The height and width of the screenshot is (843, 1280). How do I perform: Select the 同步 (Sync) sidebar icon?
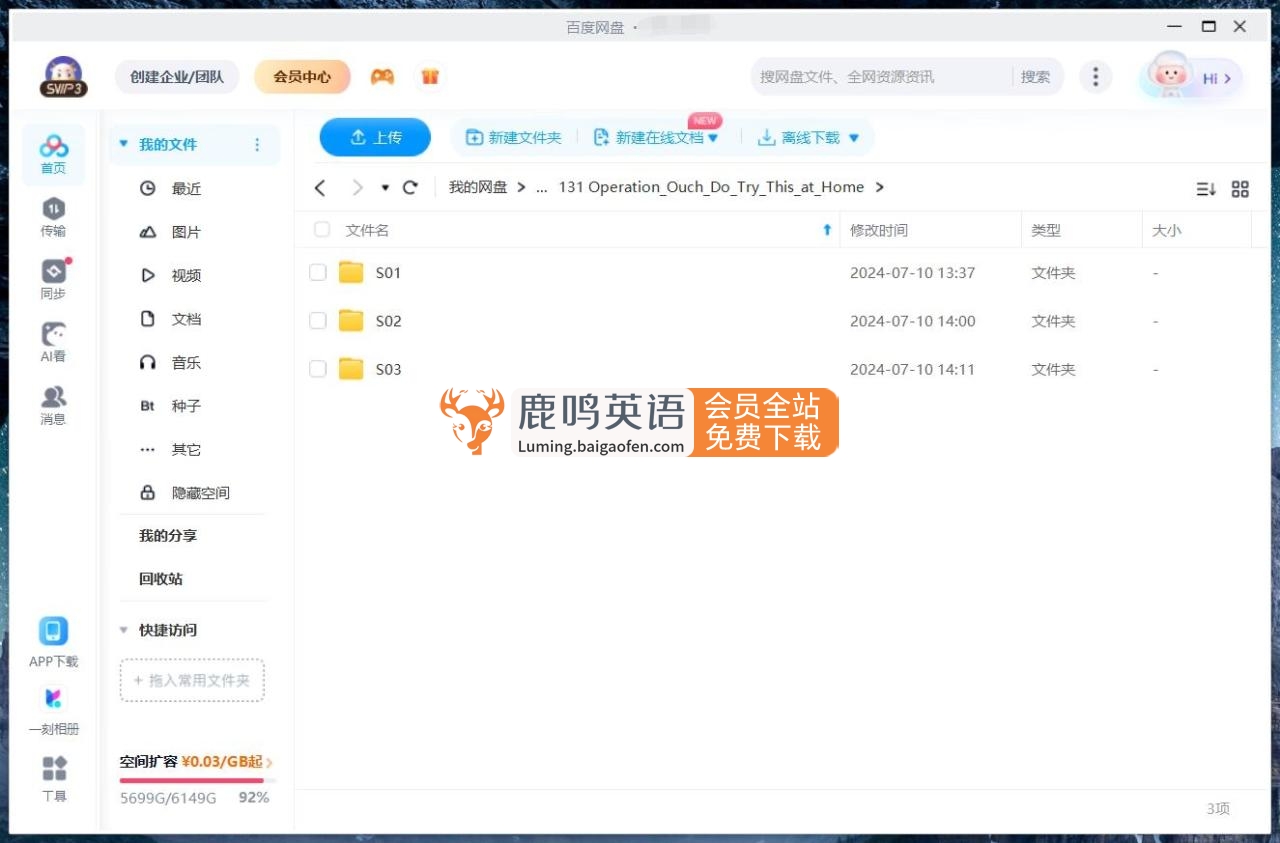(x=53, y=278)
